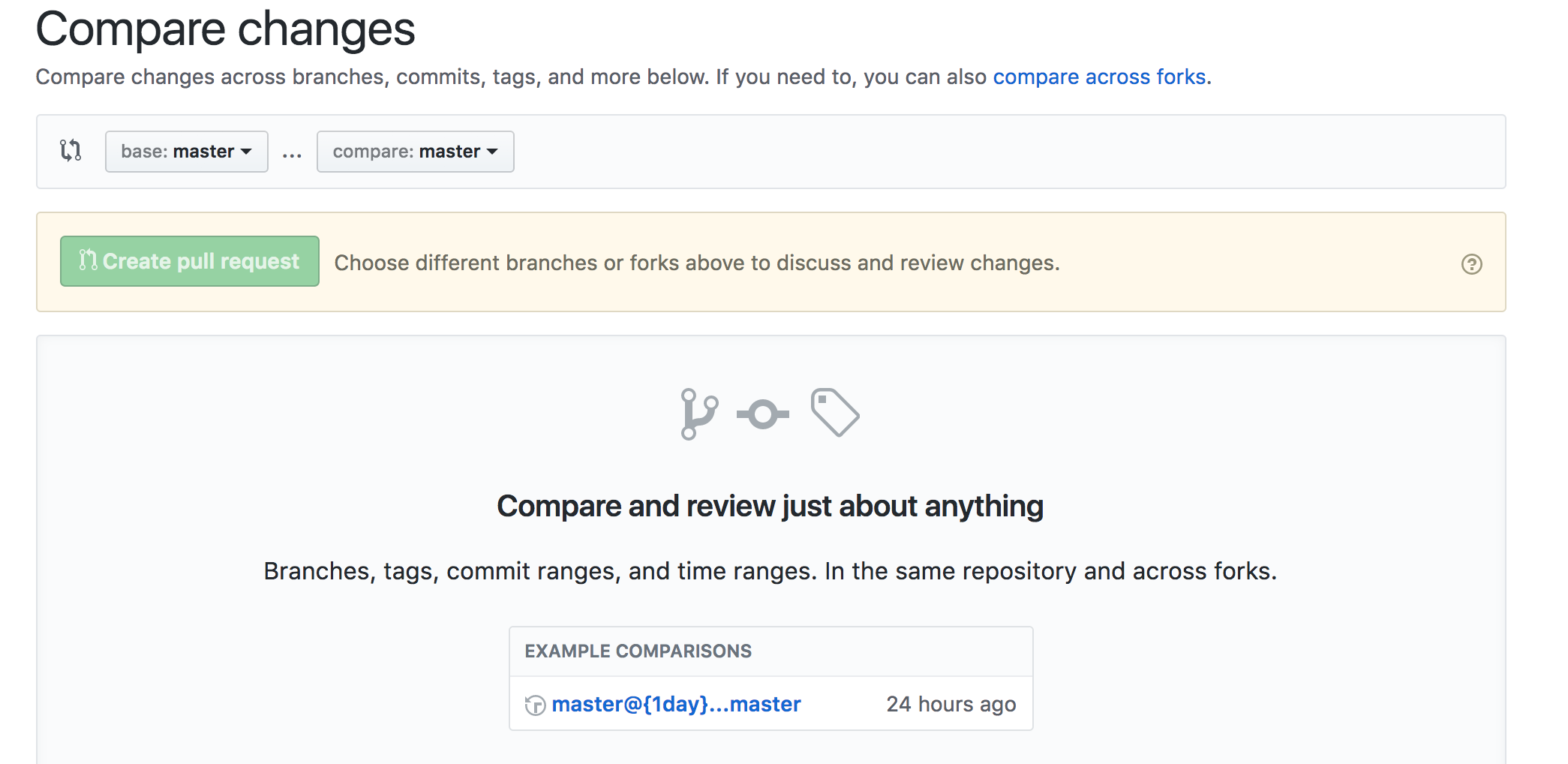Click 'Compare and review just about anything' heading
This screenshot has width=1568, height=764.
coord(770,507)
